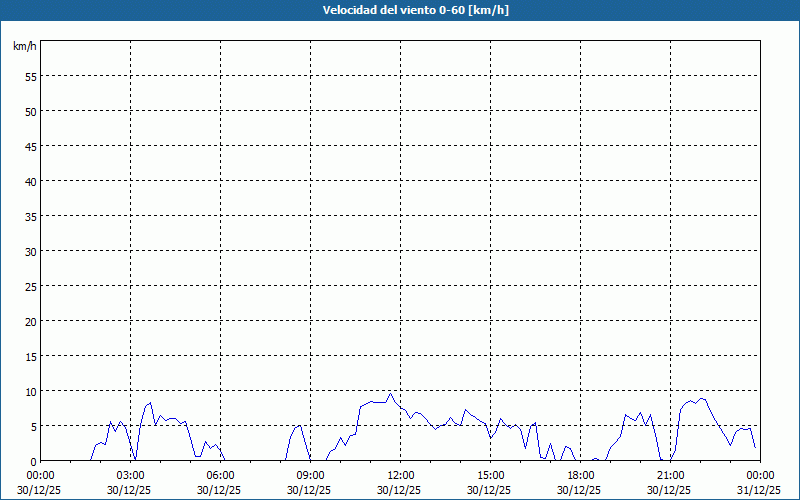
Task: Click the 21:00 time tick label
Action: (x=670, y=474)
